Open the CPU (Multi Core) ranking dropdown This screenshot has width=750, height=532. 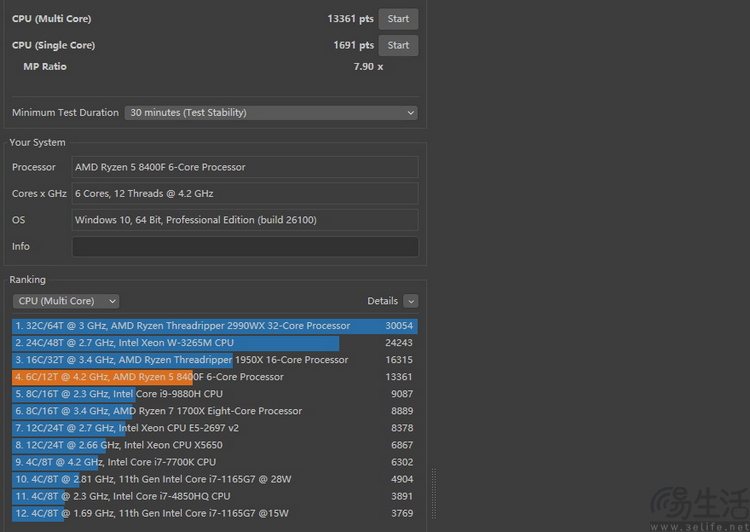(66, 301)
